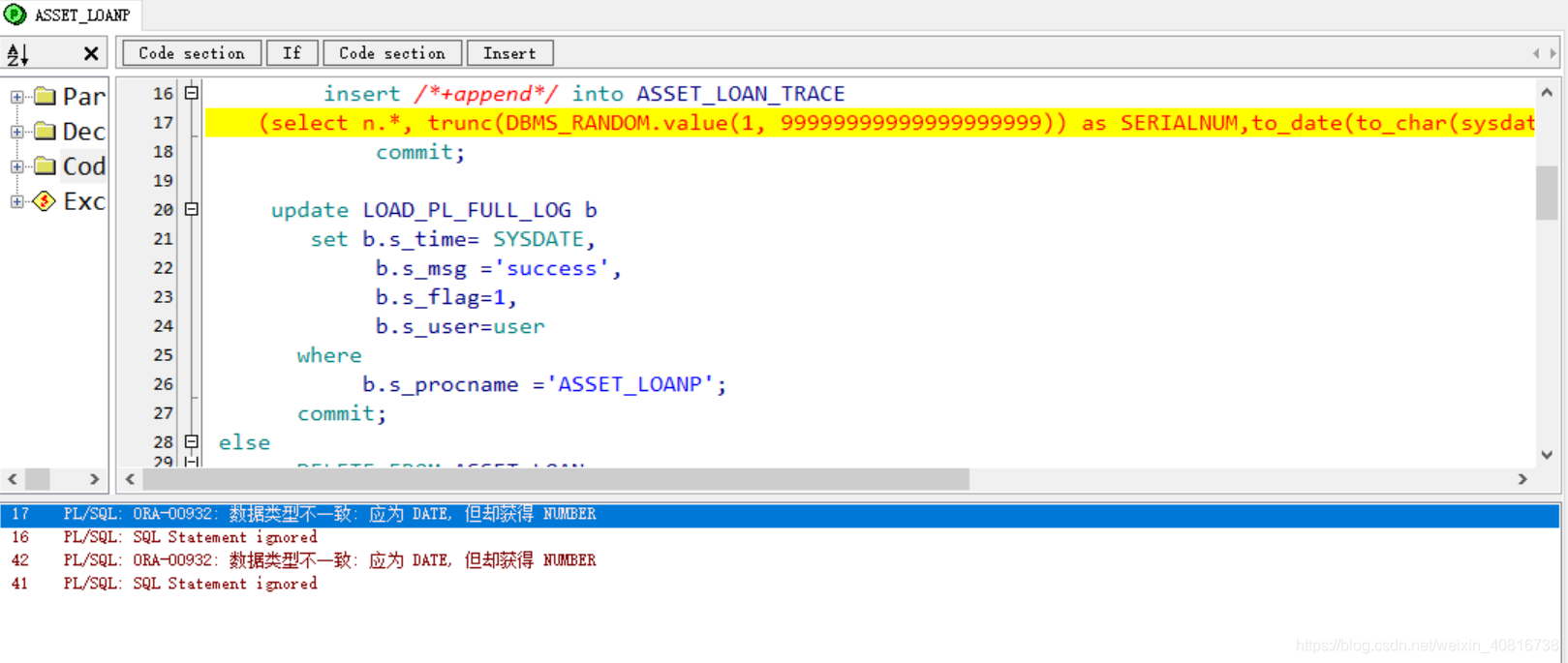The image size is (1568, 663).
Task: Click breadcrumb scroll left arrow
Action: (x=1536, y=53)
